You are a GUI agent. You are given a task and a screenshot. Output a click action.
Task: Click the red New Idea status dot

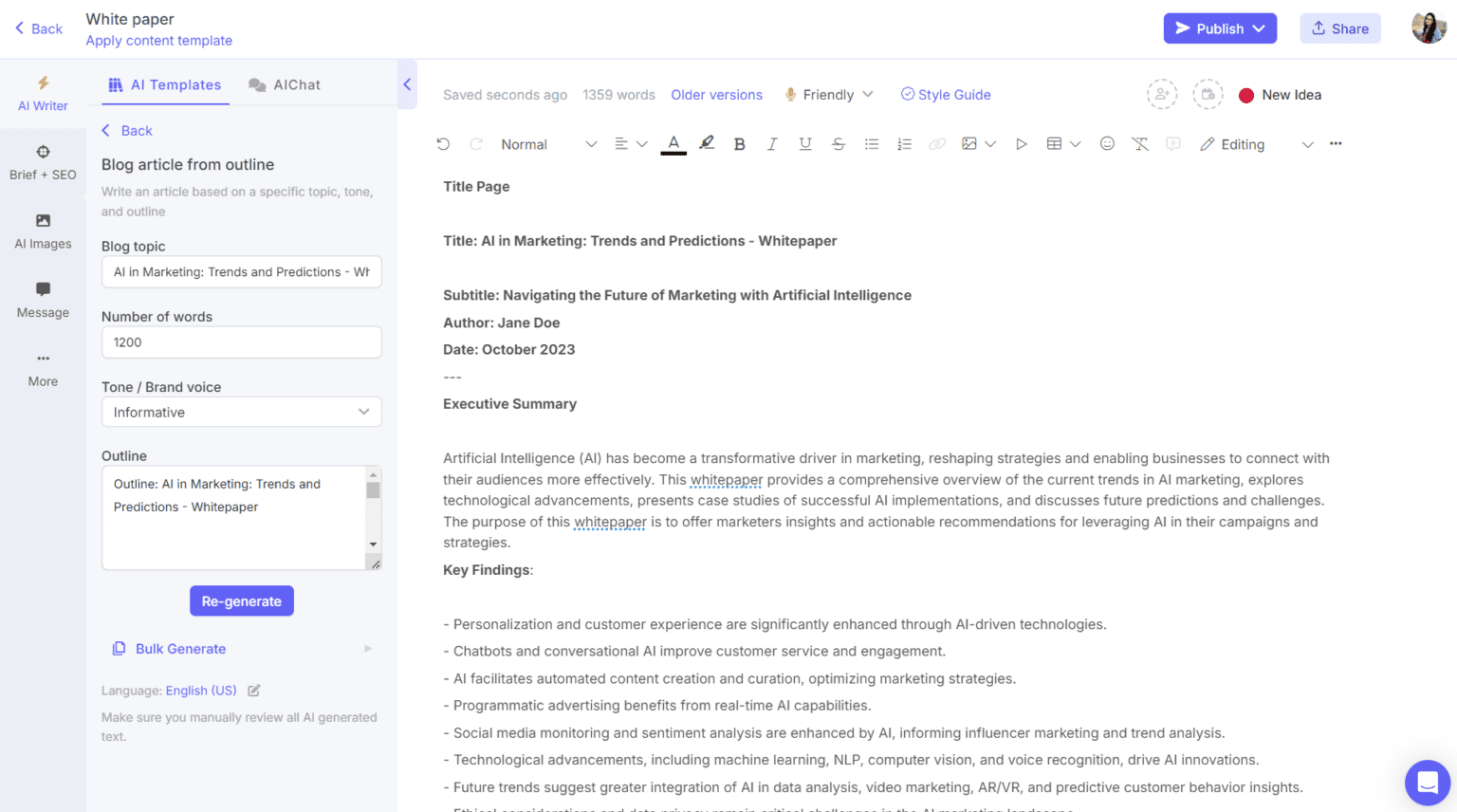1246,94
